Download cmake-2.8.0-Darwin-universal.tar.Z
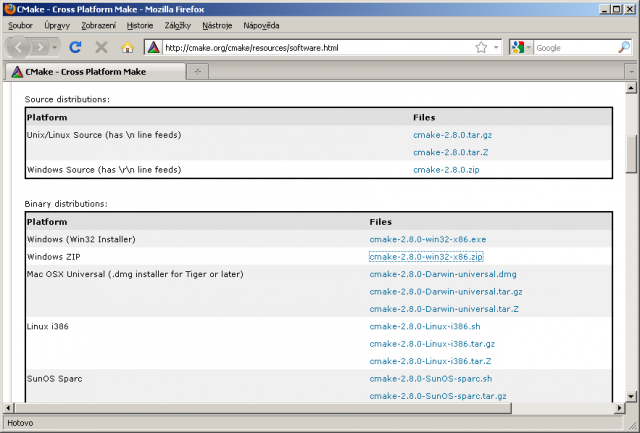Image resolution: width=640 pixels, height=433 pixels. coord(444,309)
